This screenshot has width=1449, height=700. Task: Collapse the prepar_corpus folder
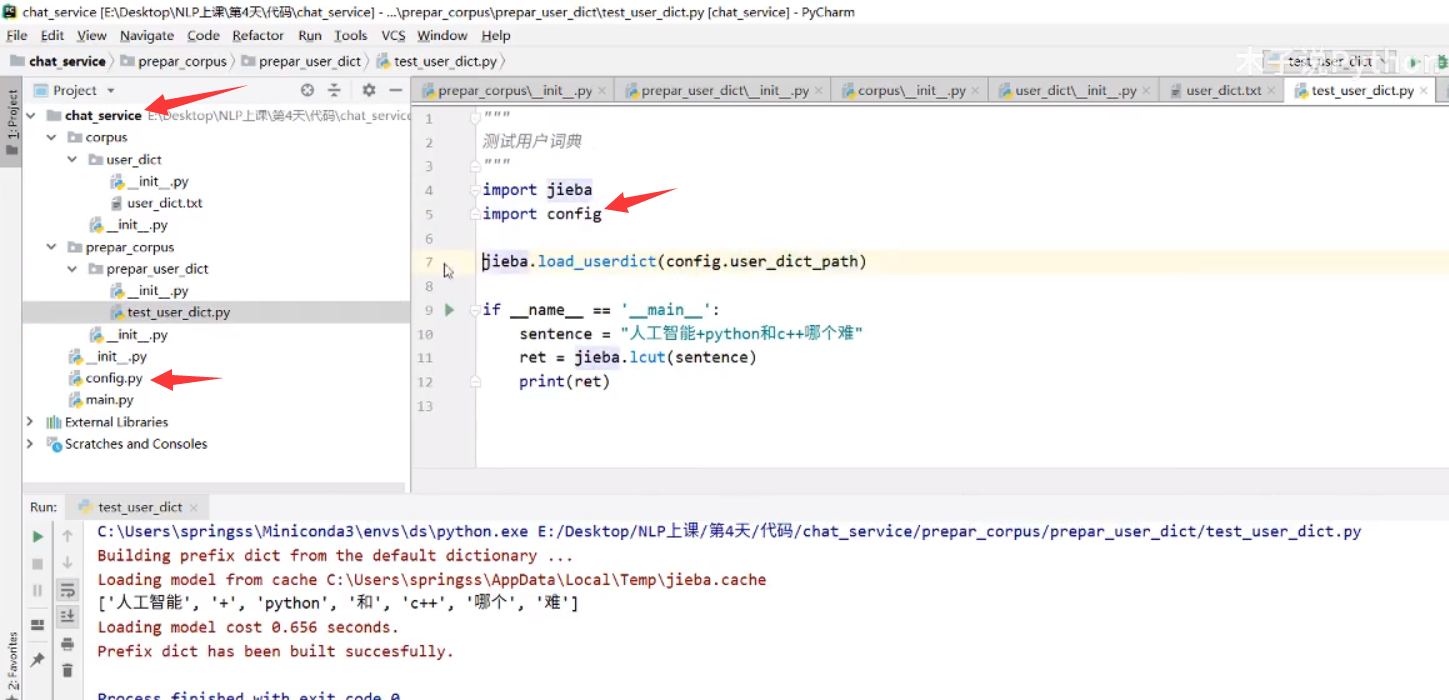(52, 248)
